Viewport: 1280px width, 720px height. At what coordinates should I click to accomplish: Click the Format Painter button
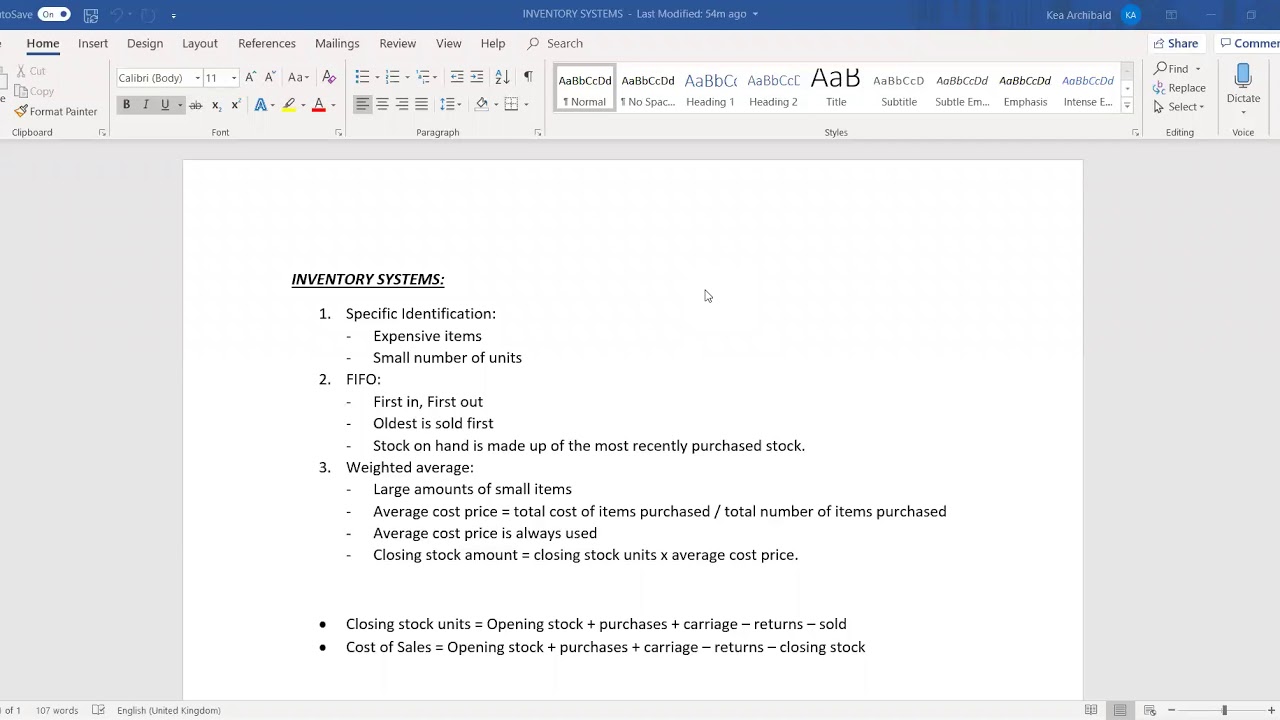tap(56, 112)
